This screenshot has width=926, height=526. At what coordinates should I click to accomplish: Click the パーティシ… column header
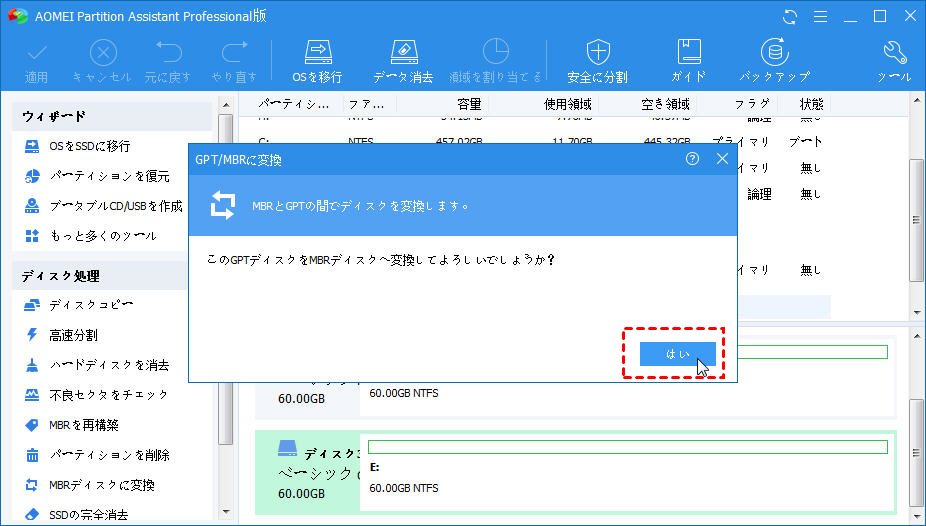coord(293,104)
